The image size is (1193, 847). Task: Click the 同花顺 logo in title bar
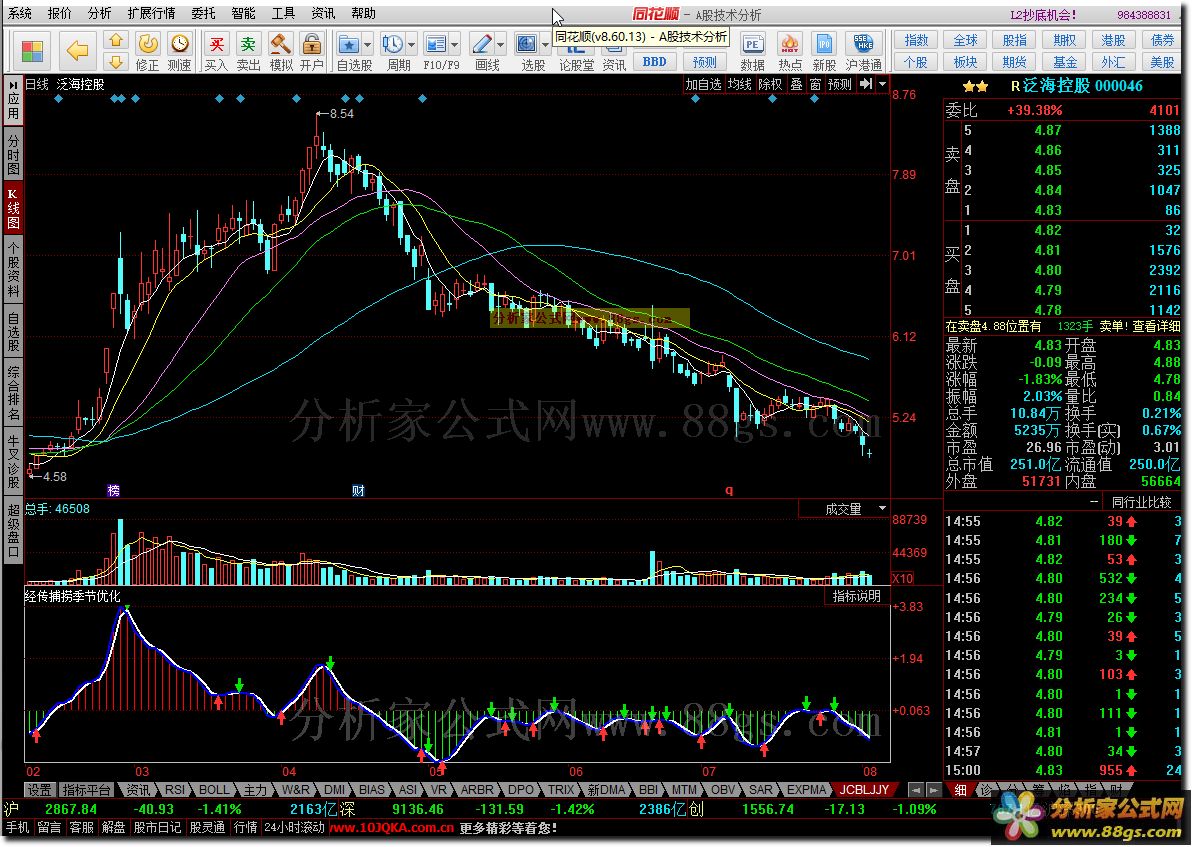tap(654, 14)
